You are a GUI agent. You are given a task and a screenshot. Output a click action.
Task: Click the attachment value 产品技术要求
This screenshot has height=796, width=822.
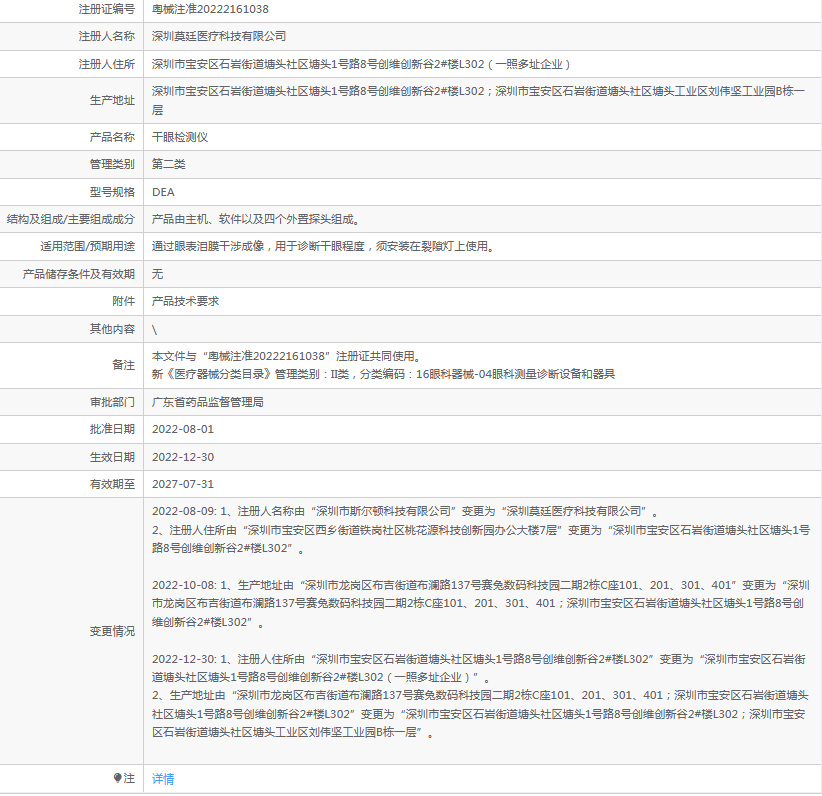click(x=185, y=301)
